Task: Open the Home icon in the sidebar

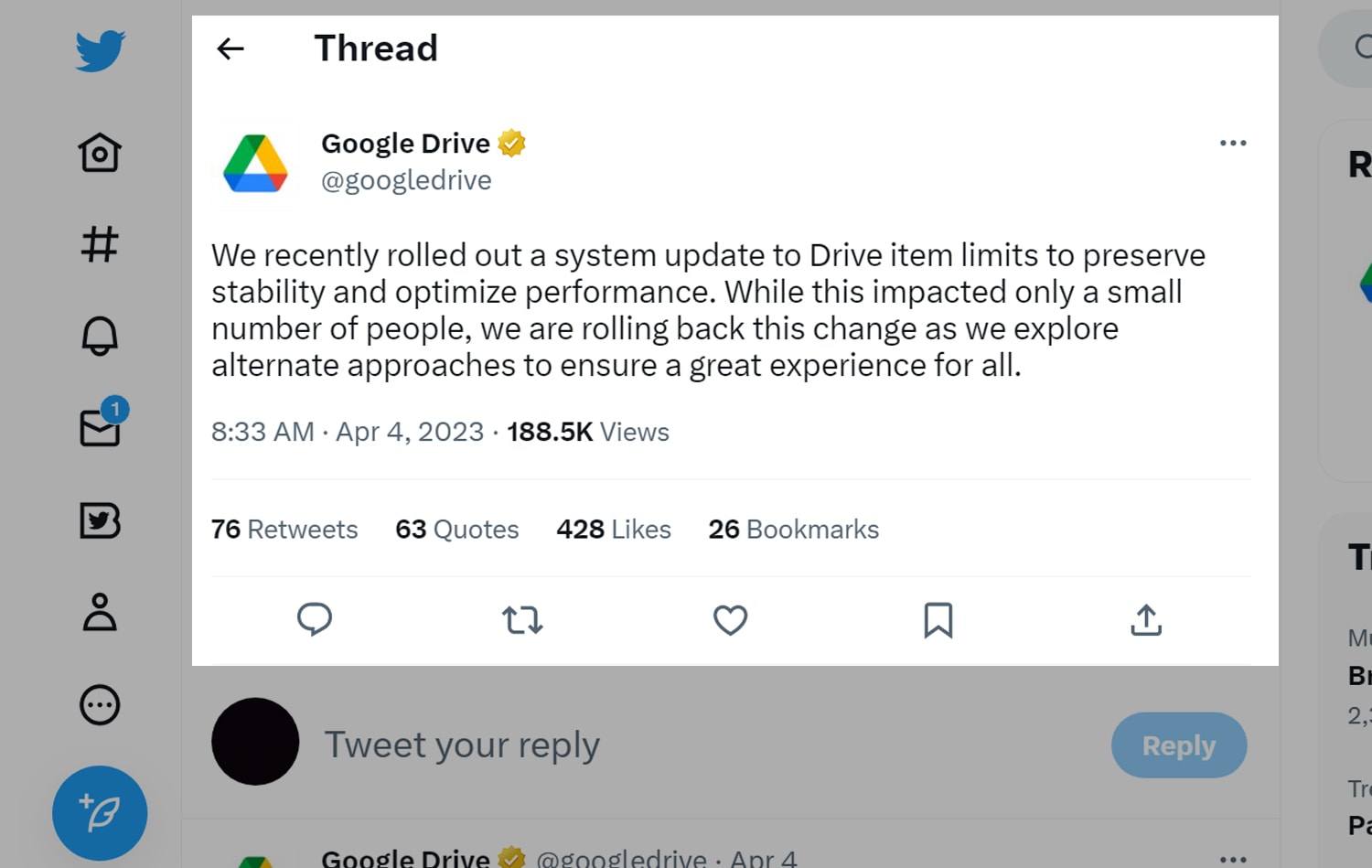Action: click(100, 153)
